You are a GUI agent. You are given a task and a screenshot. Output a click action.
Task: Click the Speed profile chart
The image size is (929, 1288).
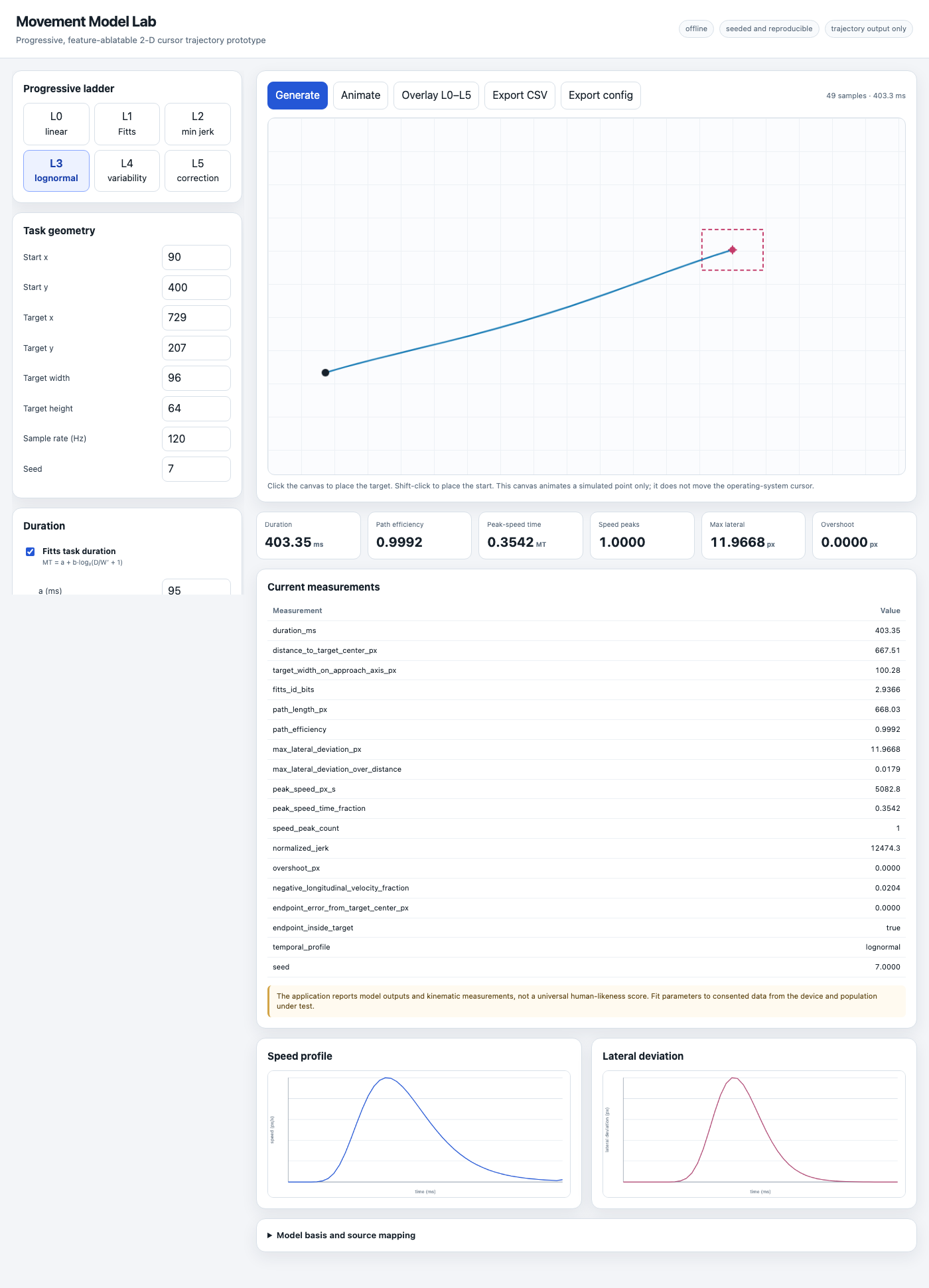[419, 1134]
